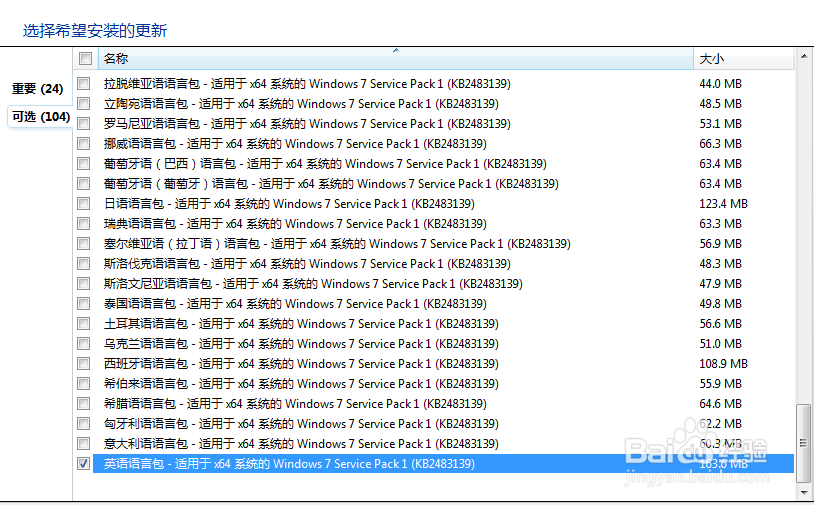Click the vertical scrollbar thumb
This screenshot has width=814, height=505.
(x=803, y=443)
